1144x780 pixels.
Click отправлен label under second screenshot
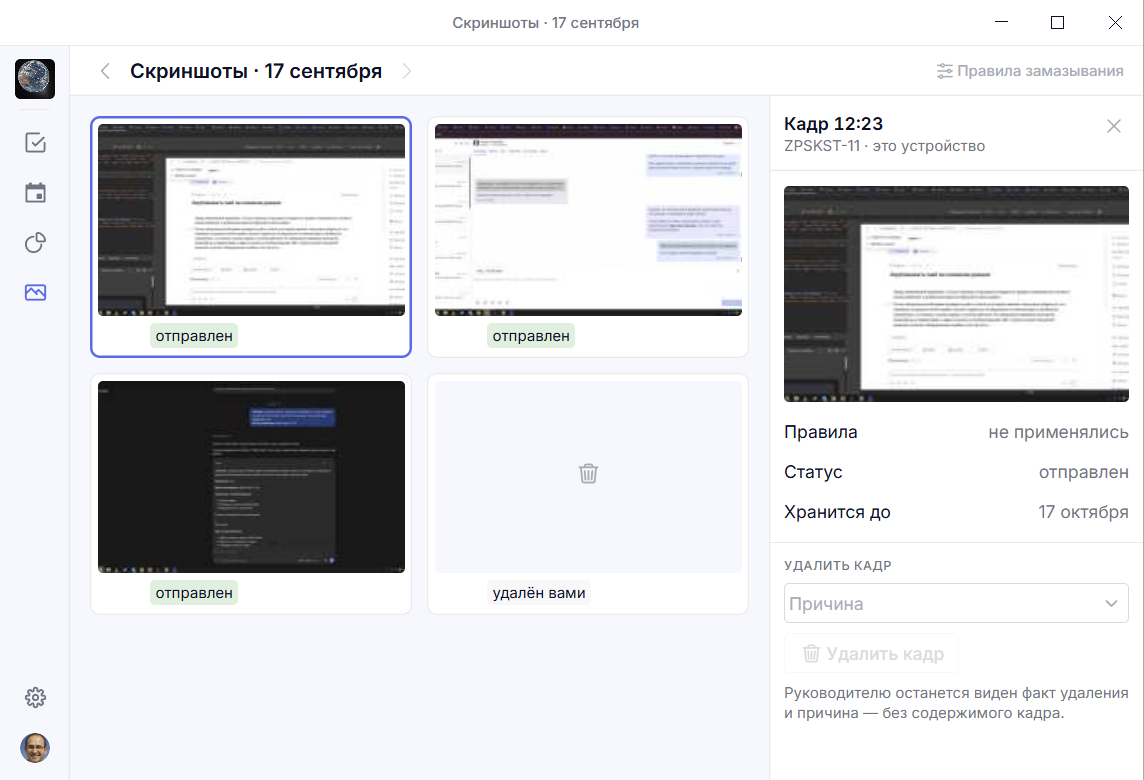530,336
